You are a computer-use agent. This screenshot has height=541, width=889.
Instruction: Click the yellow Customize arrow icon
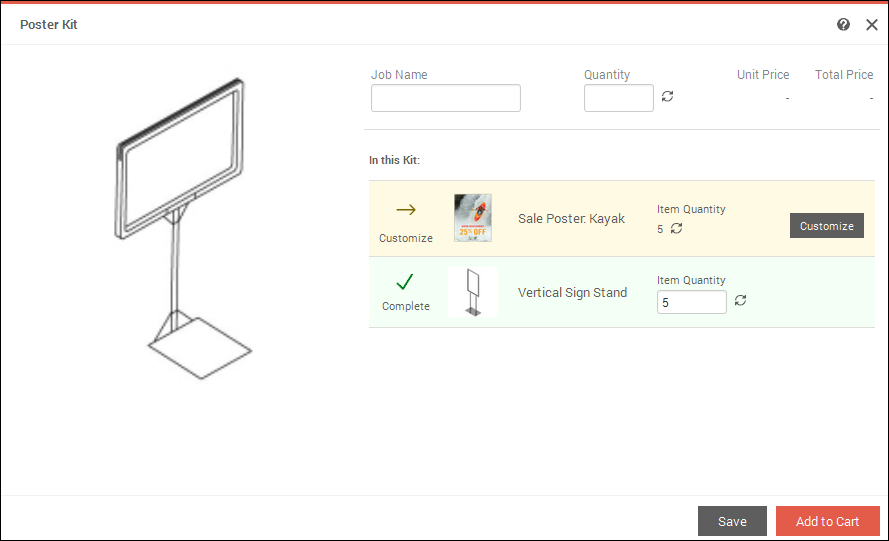[406, 210]
